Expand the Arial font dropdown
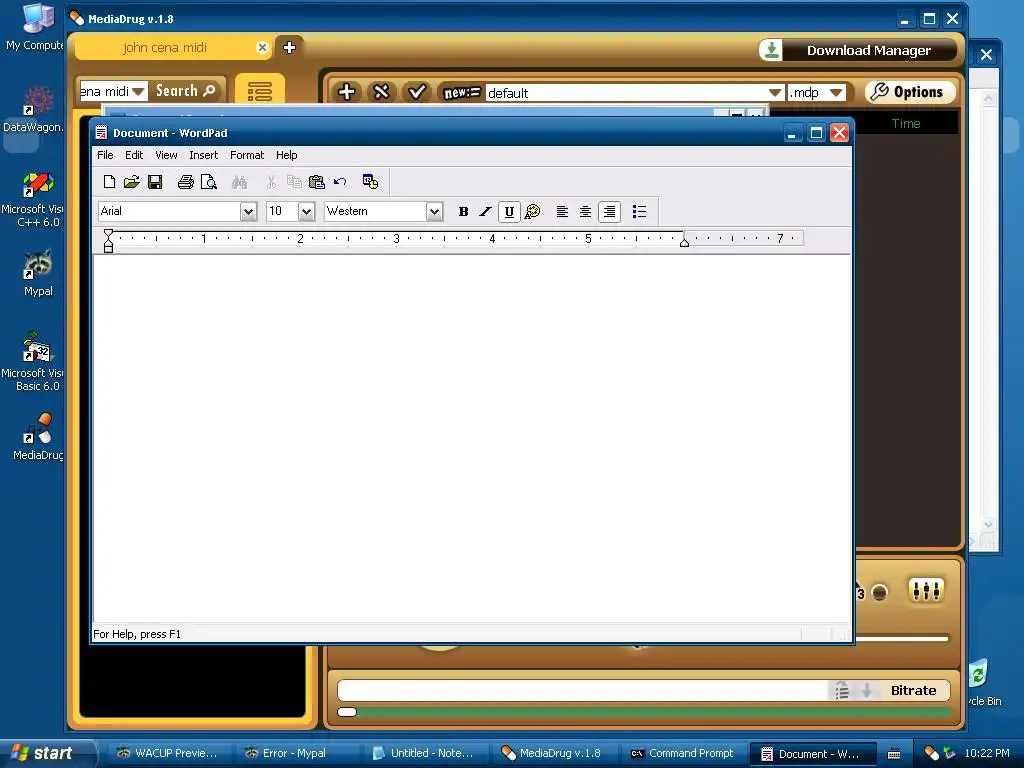The image size is (1024, 768). click(248, 212)
